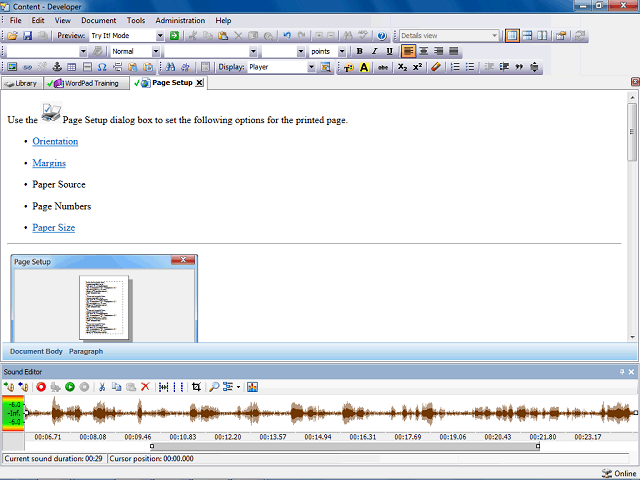
Task: Export sound file in Sound Editor
Action: [x=23, y=387]
